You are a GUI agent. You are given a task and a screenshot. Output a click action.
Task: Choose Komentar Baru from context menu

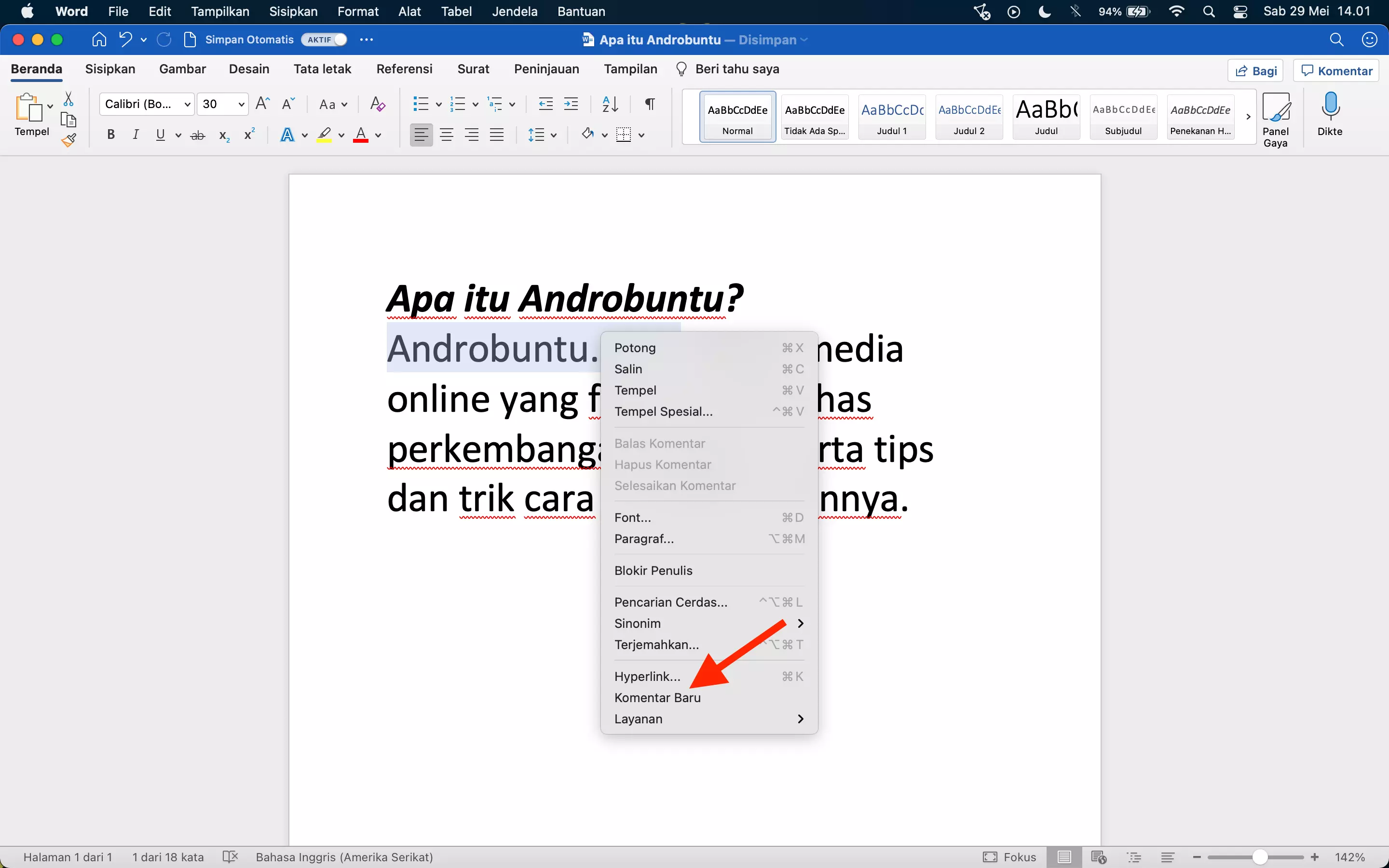click(708, 698)
